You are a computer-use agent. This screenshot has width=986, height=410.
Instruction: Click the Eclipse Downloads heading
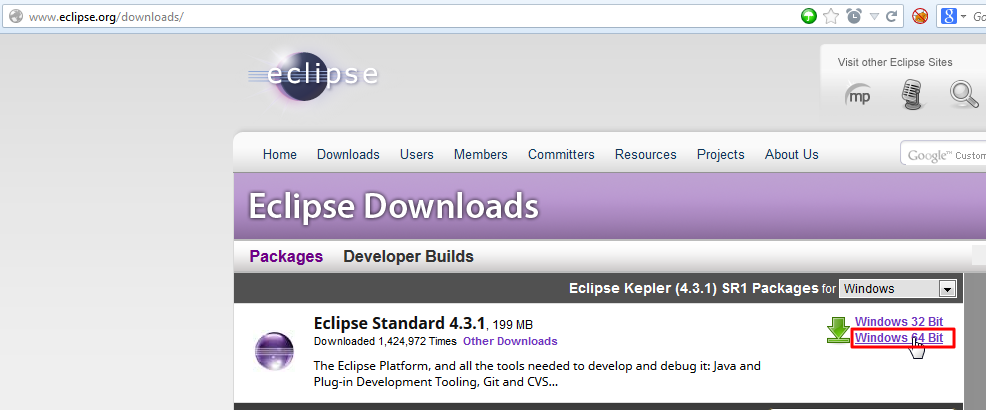pyautogui.click(x=394, y=206)
